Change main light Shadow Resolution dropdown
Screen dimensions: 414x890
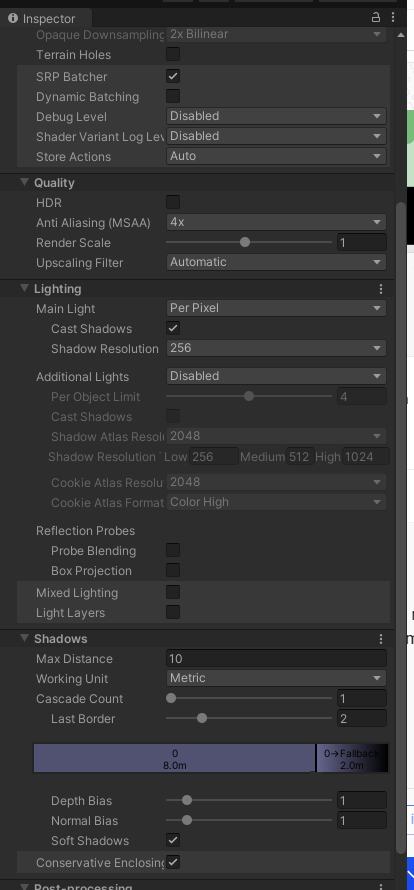(276, 348)
